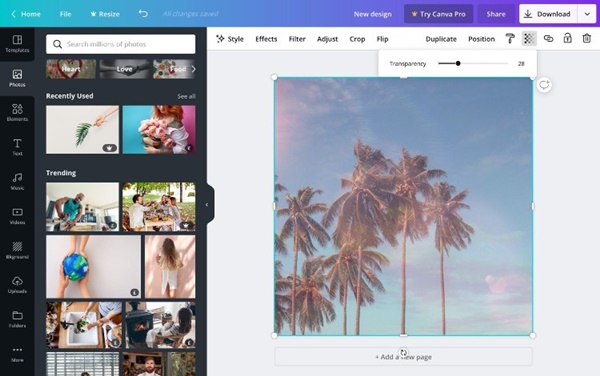Open the Adjust options

click(x=327, y=39)
